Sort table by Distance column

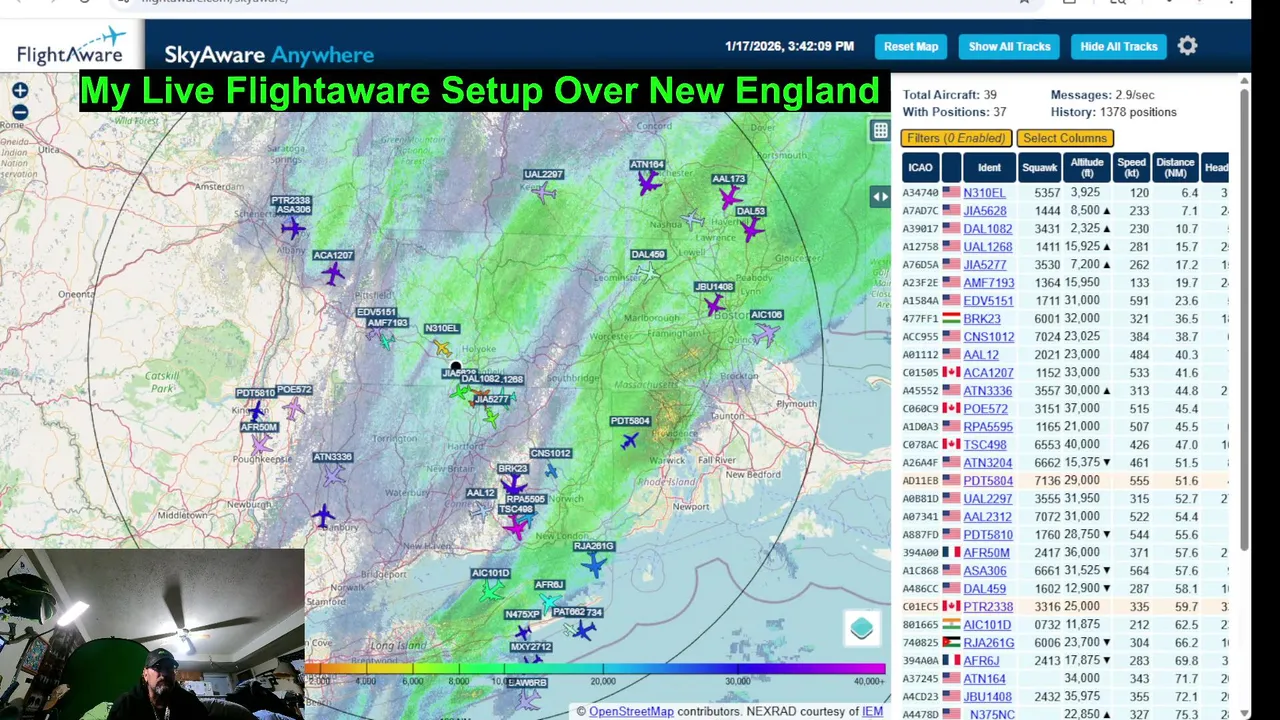(1175, 168)
